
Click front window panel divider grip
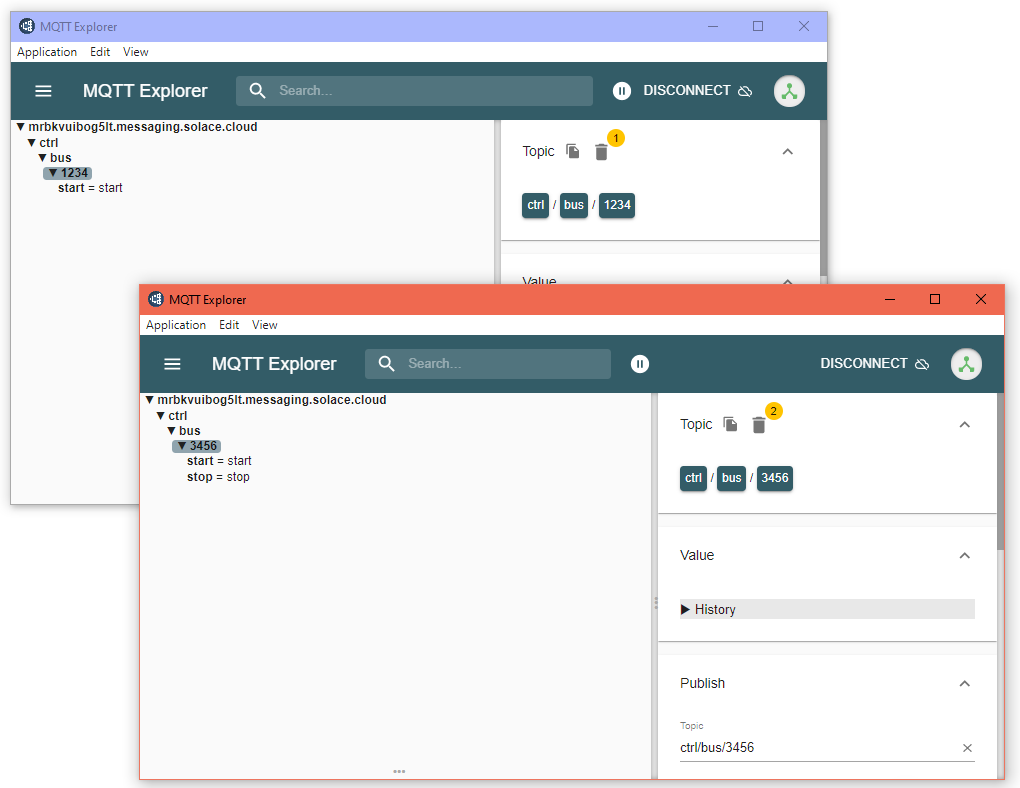pyautogui.click(x=656, y=603)
